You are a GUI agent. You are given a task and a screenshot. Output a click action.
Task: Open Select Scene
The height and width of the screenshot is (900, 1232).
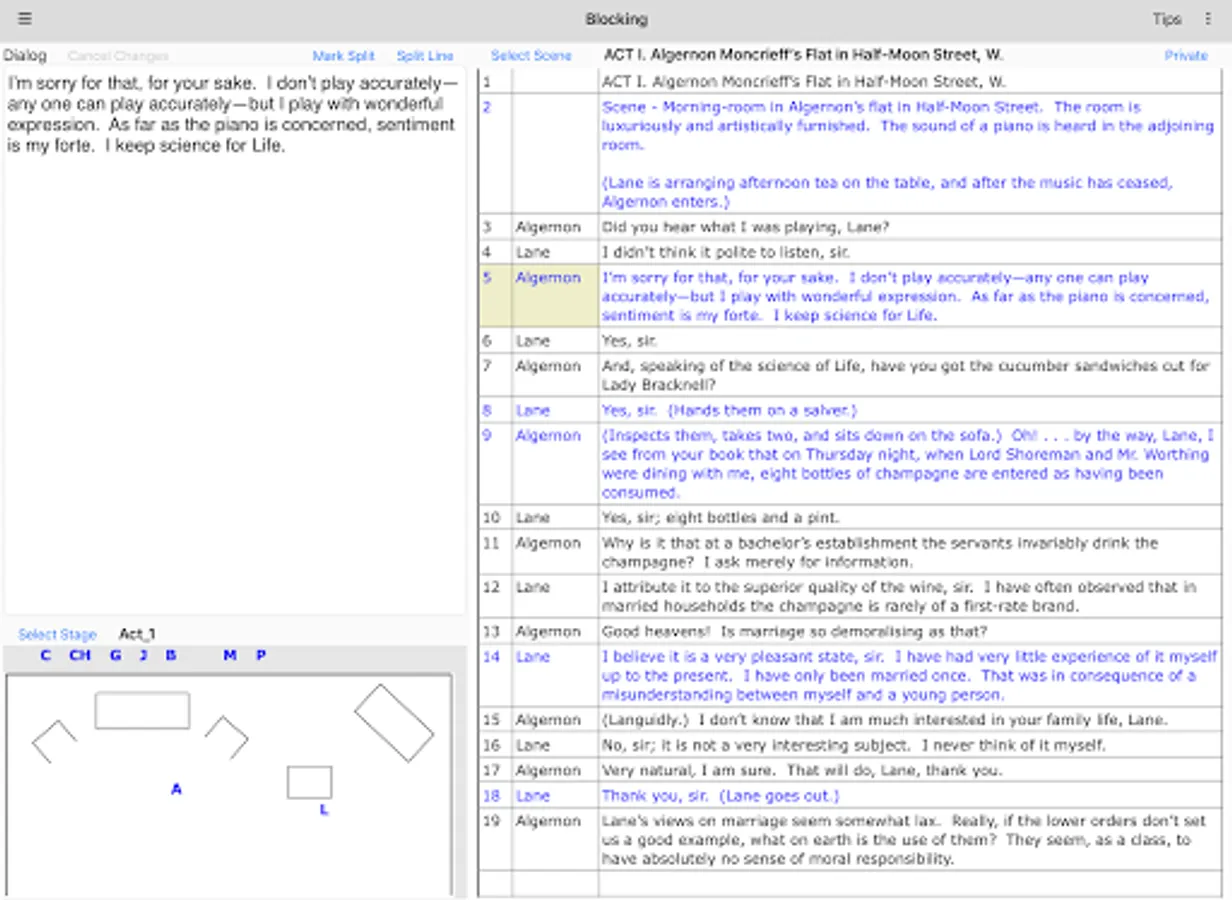tap(531, 56)
